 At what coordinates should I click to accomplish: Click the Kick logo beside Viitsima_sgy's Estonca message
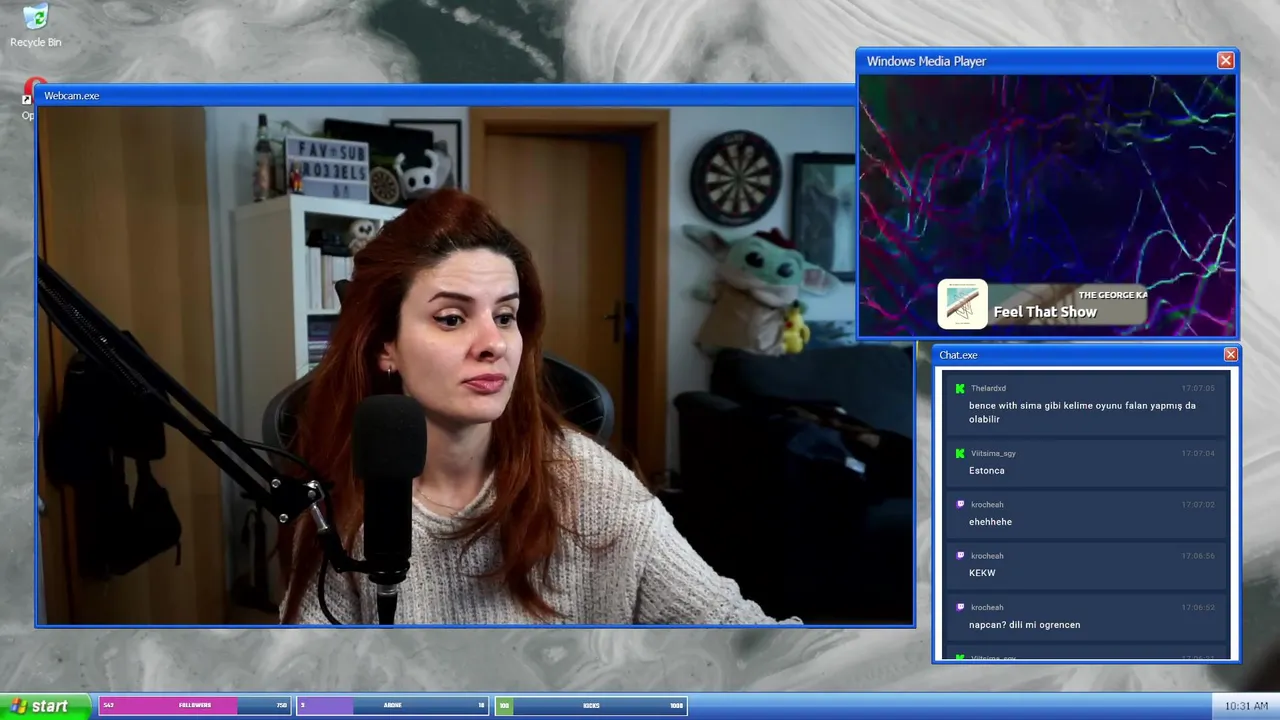[x=960, y=453]
